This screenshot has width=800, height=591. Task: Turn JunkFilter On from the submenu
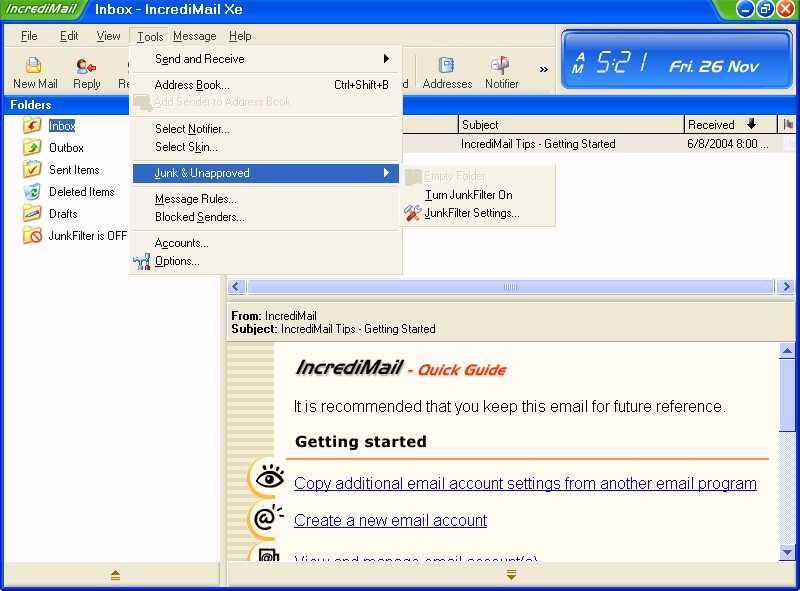[x=468, y=195]
